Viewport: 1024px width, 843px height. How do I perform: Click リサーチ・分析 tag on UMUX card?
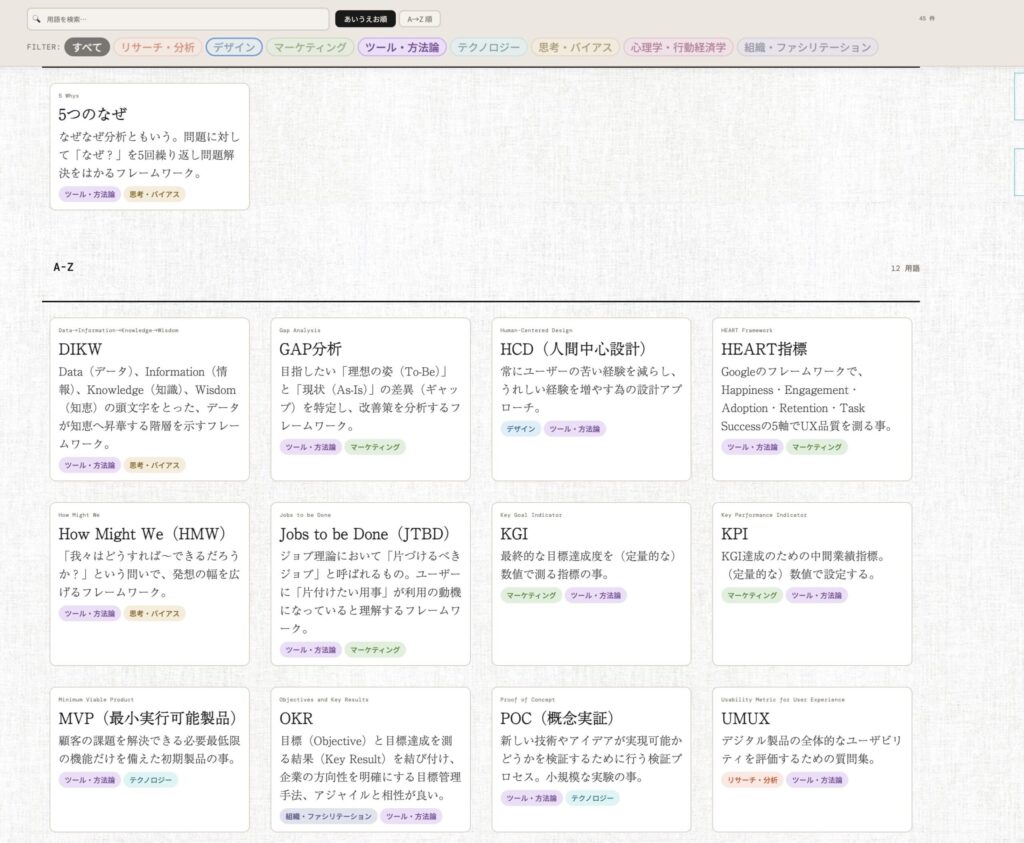752,780
